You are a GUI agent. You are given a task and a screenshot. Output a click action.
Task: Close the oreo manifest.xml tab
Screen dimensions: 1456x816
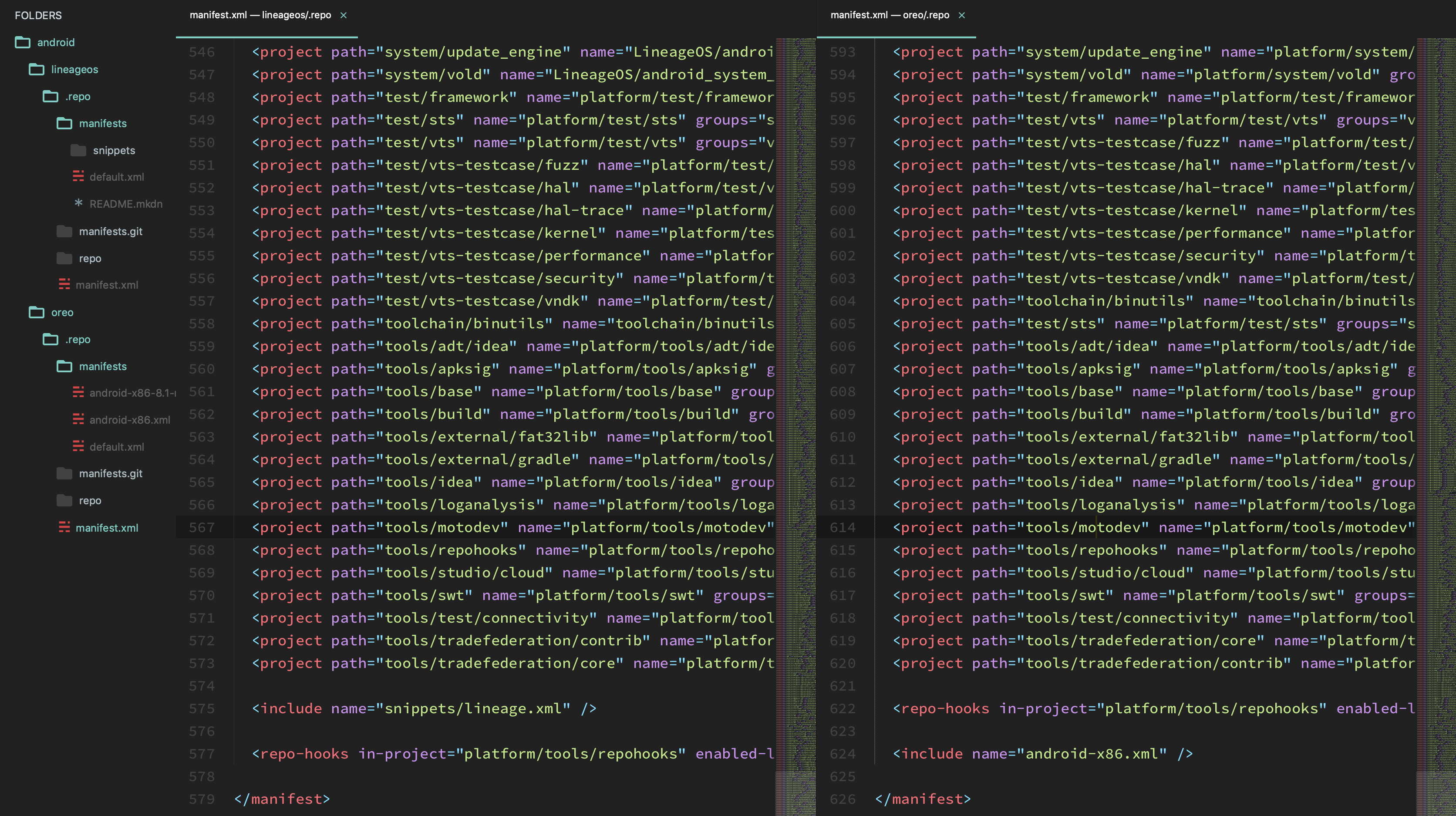pyautogui.click(x=961, y=15)
